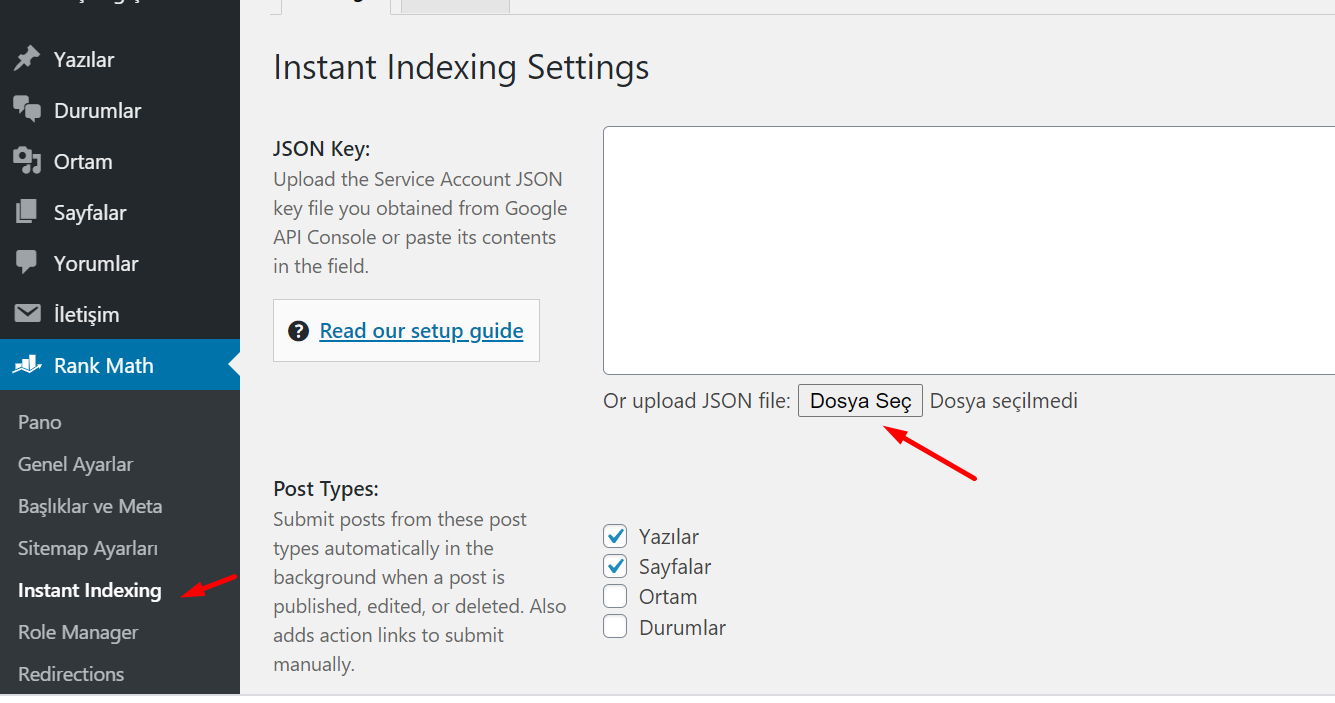Uncheck the Yazılar post type checkbox
Image resolution: width=1335 pixels, height=703 pixels.
[615, 536]
